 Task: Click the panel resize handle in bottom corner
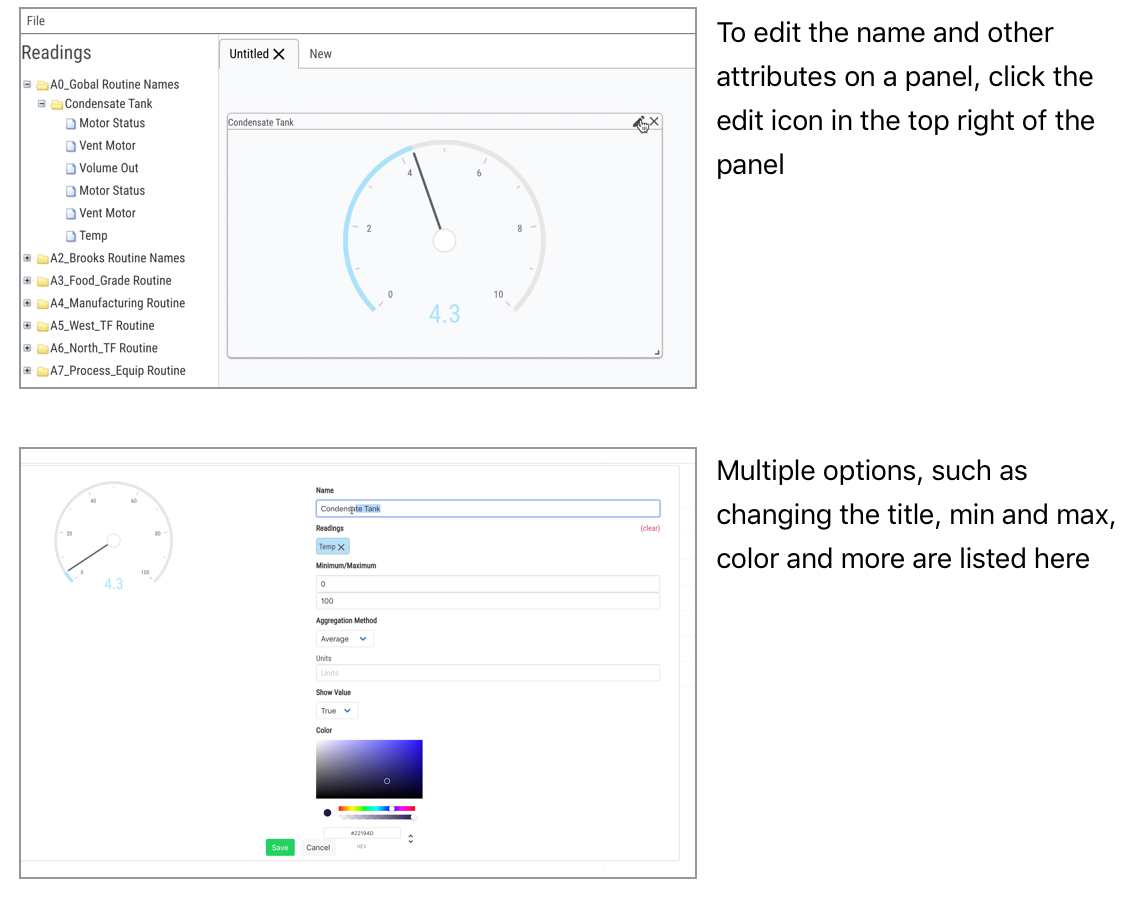(657, 352)
